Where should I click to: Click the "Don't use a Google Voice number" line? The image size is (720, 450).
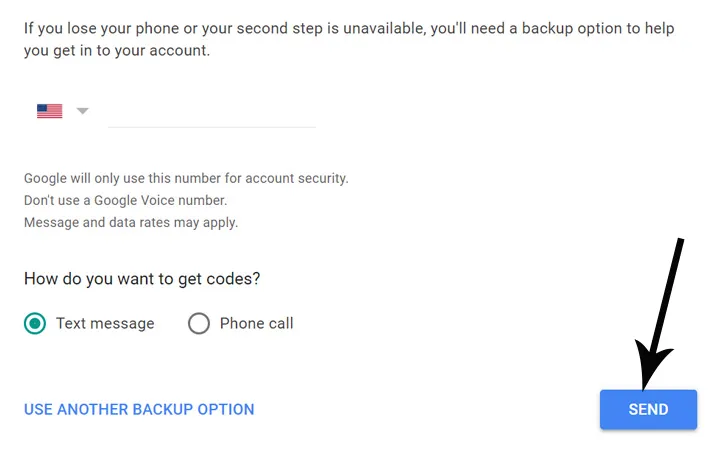[125, 200]
